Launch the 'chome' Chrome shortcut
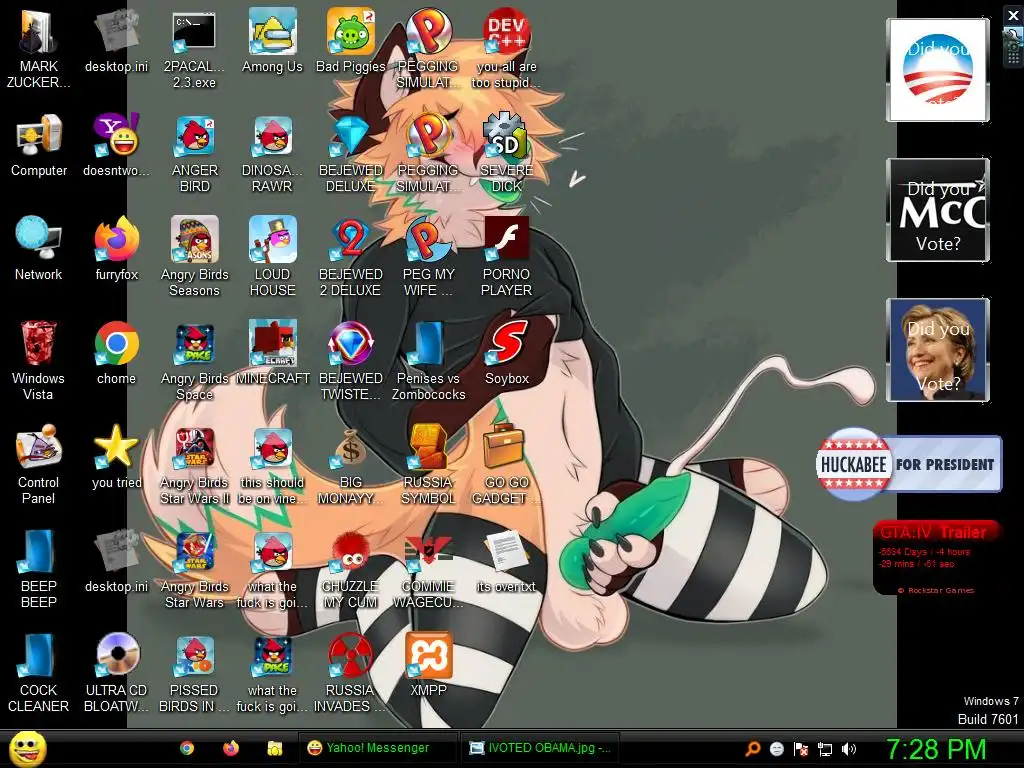The width and height of the screenshot is (1024, 768). tap(116, 353)
